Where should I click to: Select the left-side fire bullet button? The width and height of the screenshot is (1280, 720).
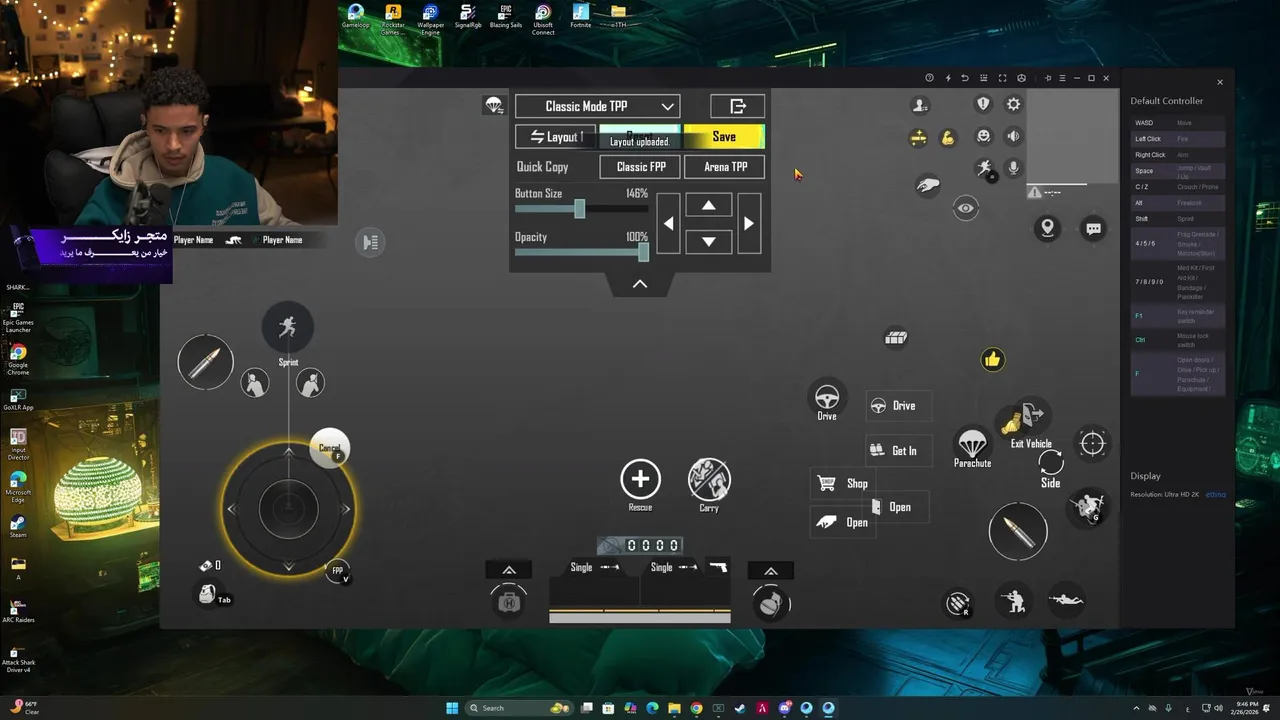pos(206,362)
